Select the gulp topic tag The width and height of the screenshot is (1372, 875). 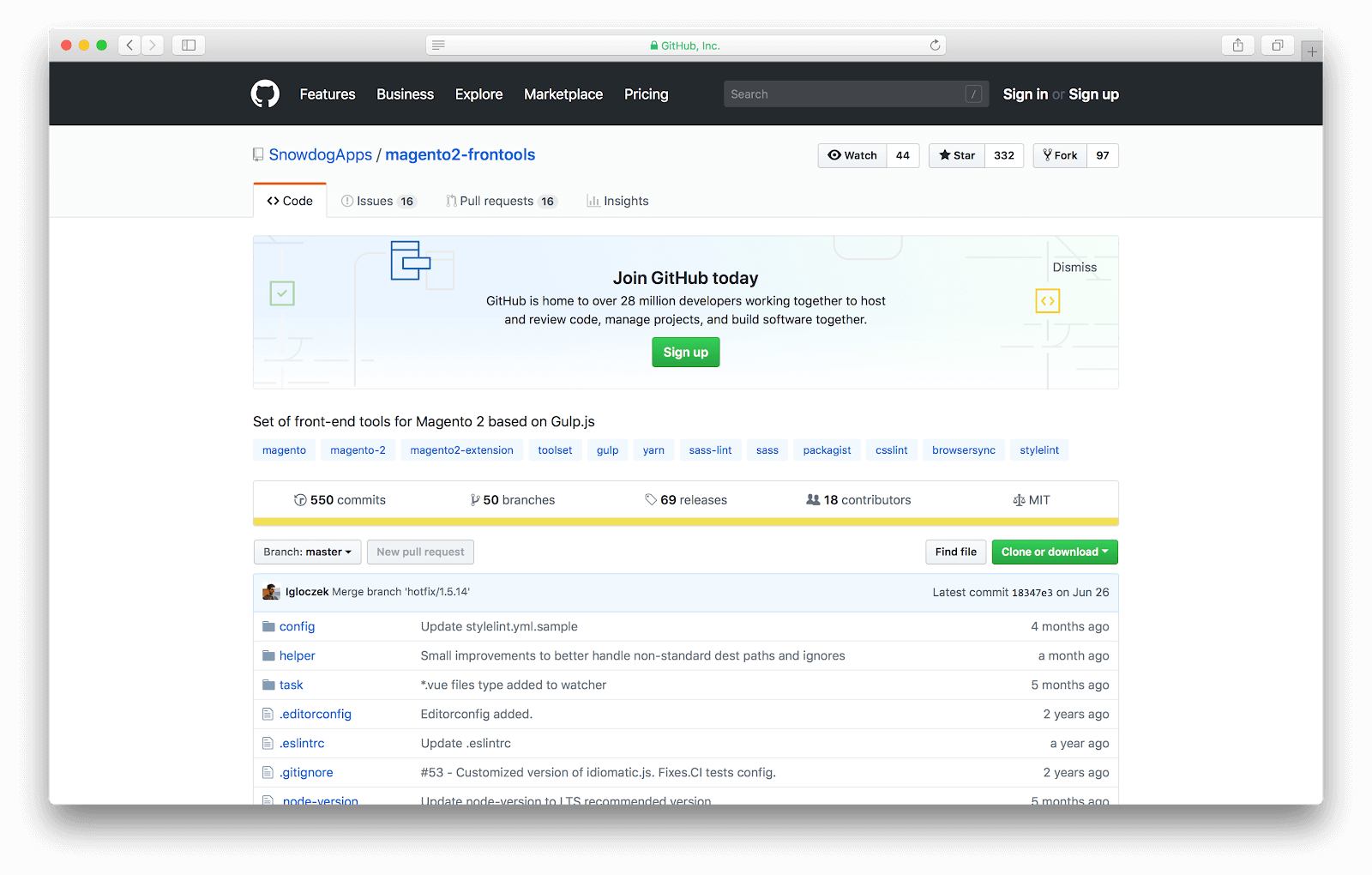click(x=607, y=450)
